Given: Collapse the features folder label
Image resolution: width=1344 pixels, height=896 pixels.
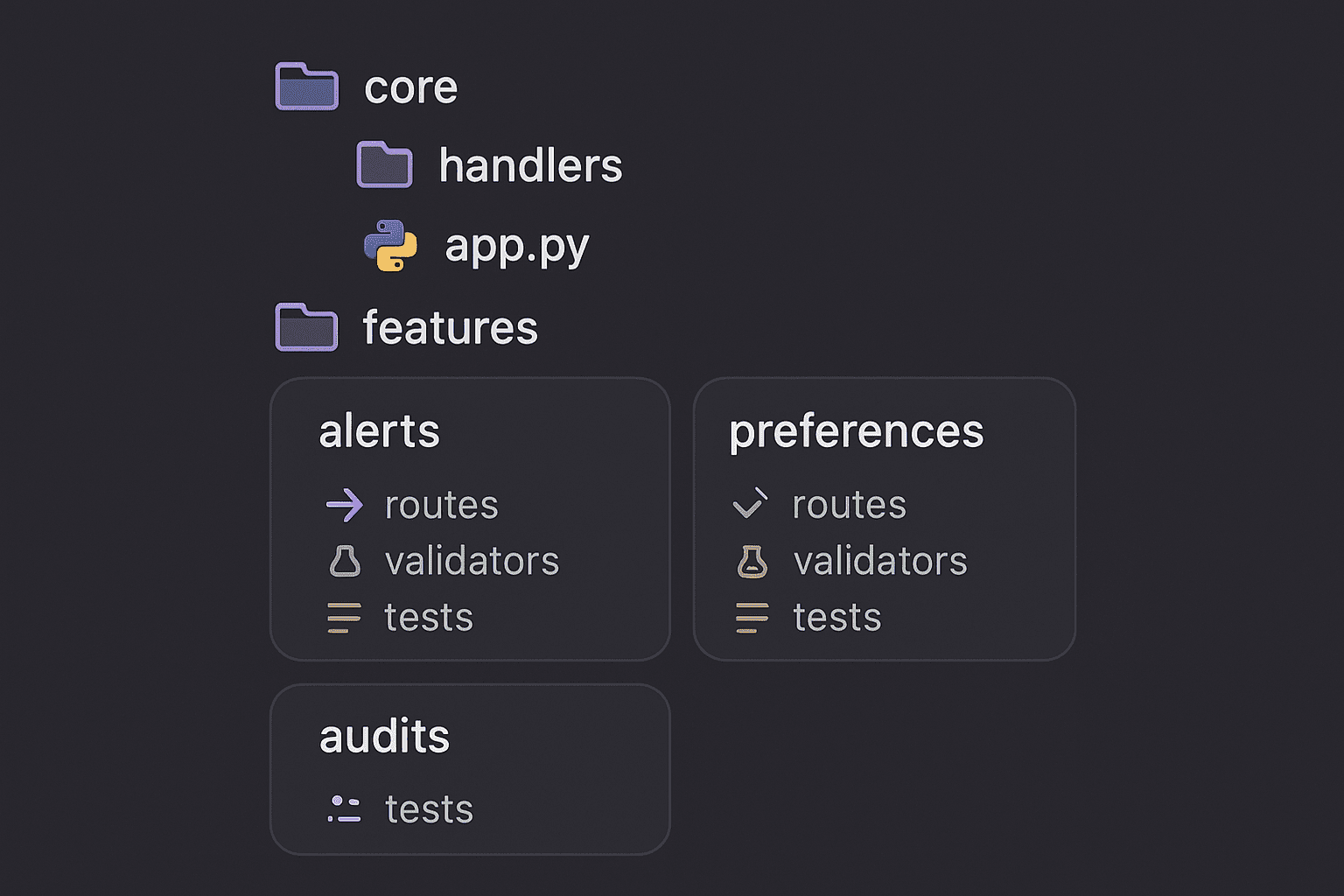Looking at the screenshot, I should (x=451, y=327).
